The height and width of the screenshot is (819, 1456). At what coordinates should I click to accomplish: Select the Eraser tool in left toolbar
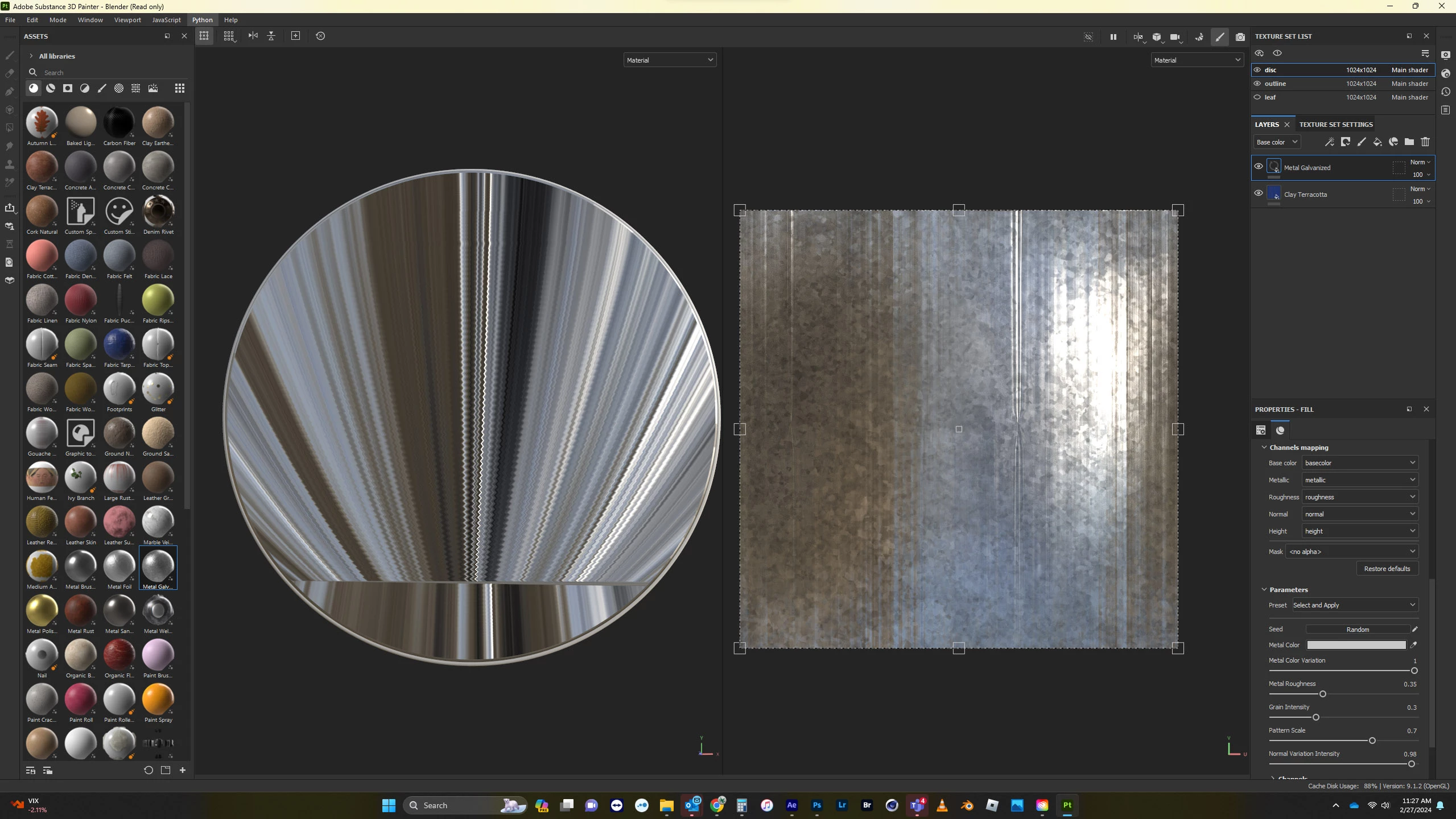[10, 73]
